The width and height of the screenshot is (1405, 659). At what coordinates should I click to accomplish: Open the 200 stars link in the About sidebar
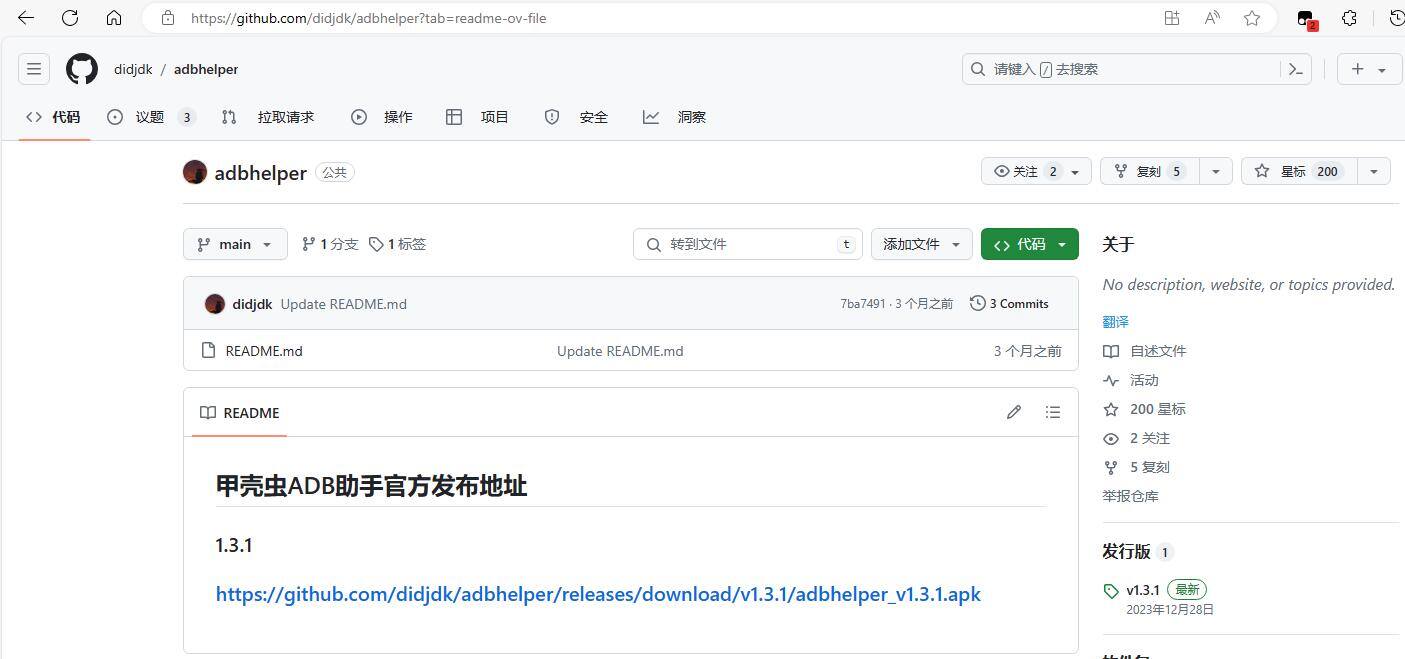click(x=1145, y=409)
